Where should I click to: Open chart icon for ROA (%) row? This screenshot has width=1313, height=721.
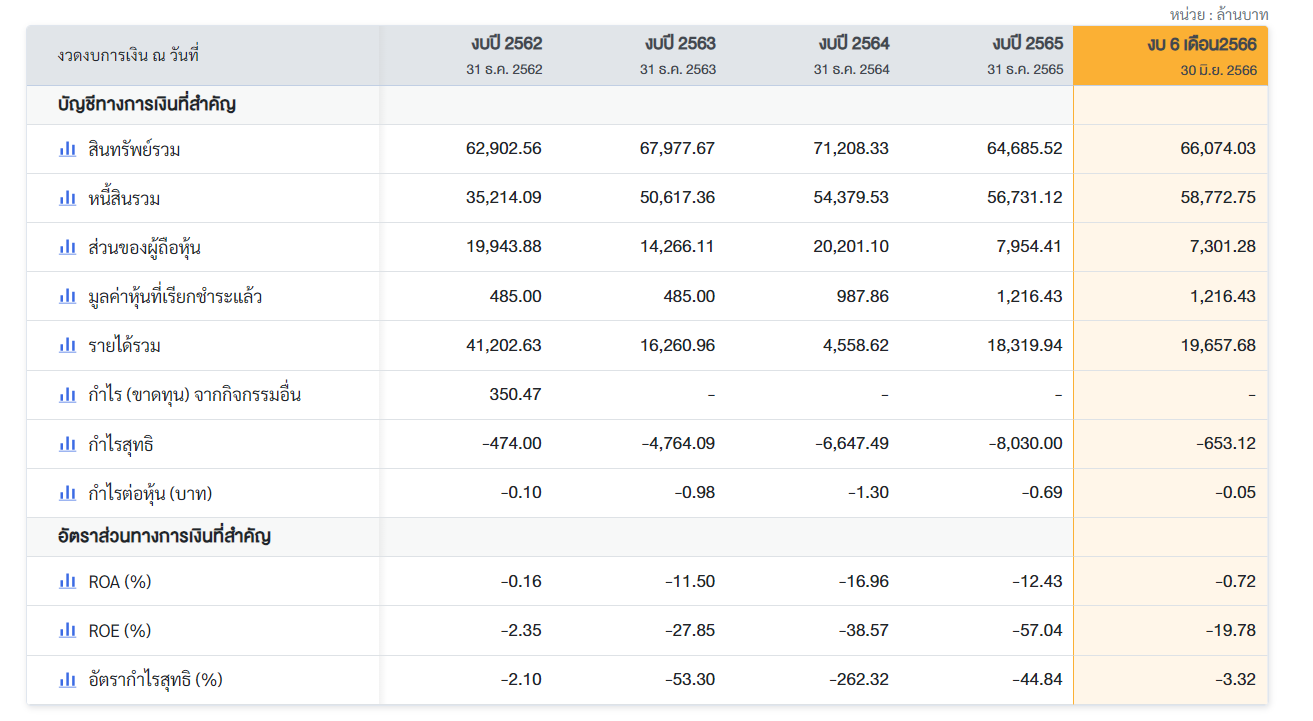(x=67, y=581)
